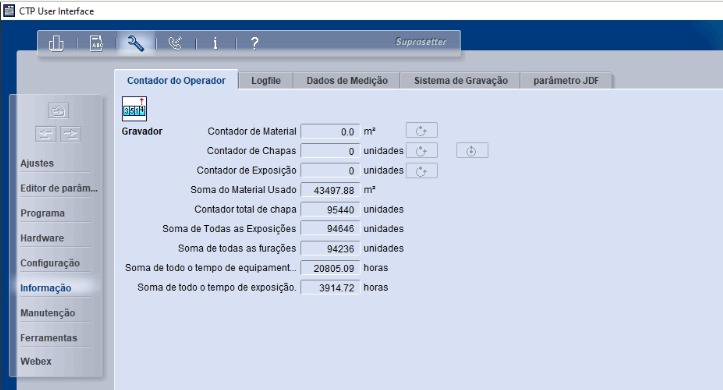
Task: Open Webex in the sidebar
Action: pos(36,361)
